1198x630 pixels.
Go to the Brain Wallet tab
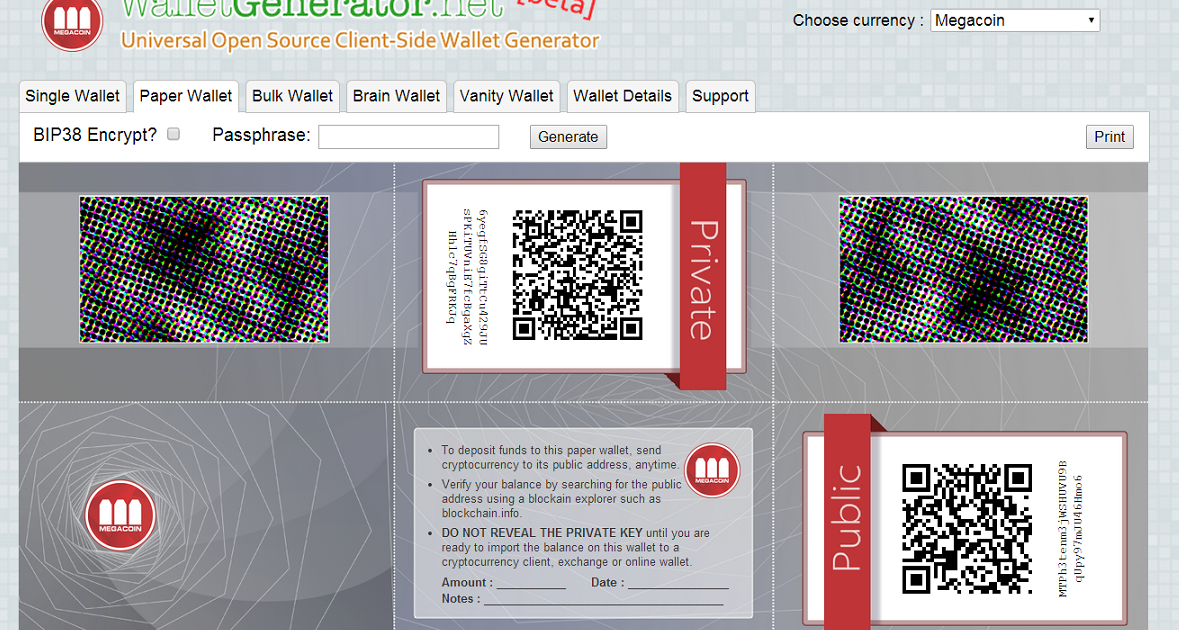click(x=397, y=96)
